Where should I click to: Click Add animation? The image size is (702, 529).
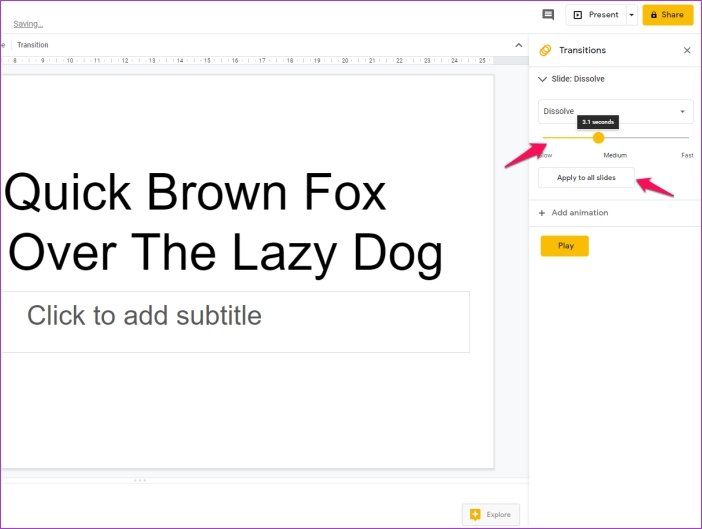pos(574,213)
